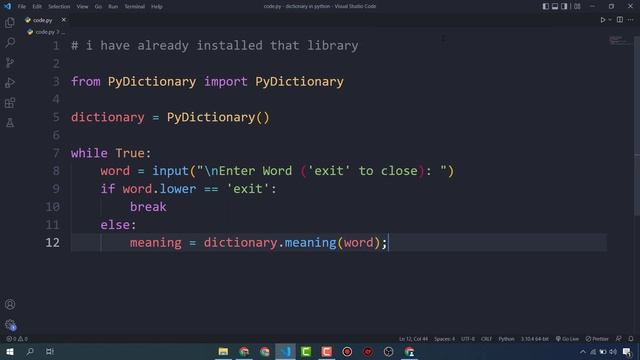
Task: Open Task View on the taskbar
Action: tap(50, 351)
